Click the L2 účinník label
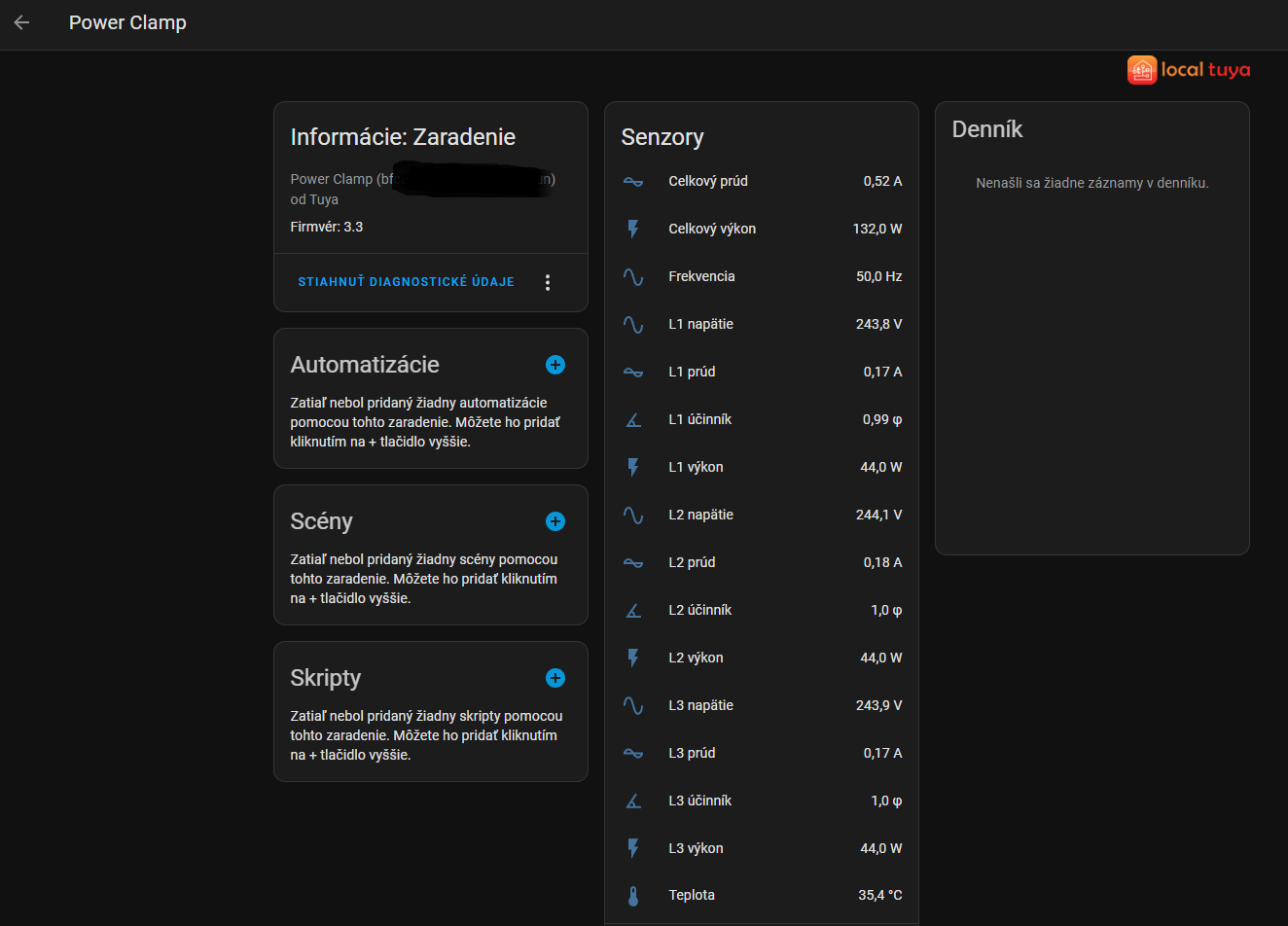Image resolution: width=1288 pixels, height=926 pixels. coord(699,610)
